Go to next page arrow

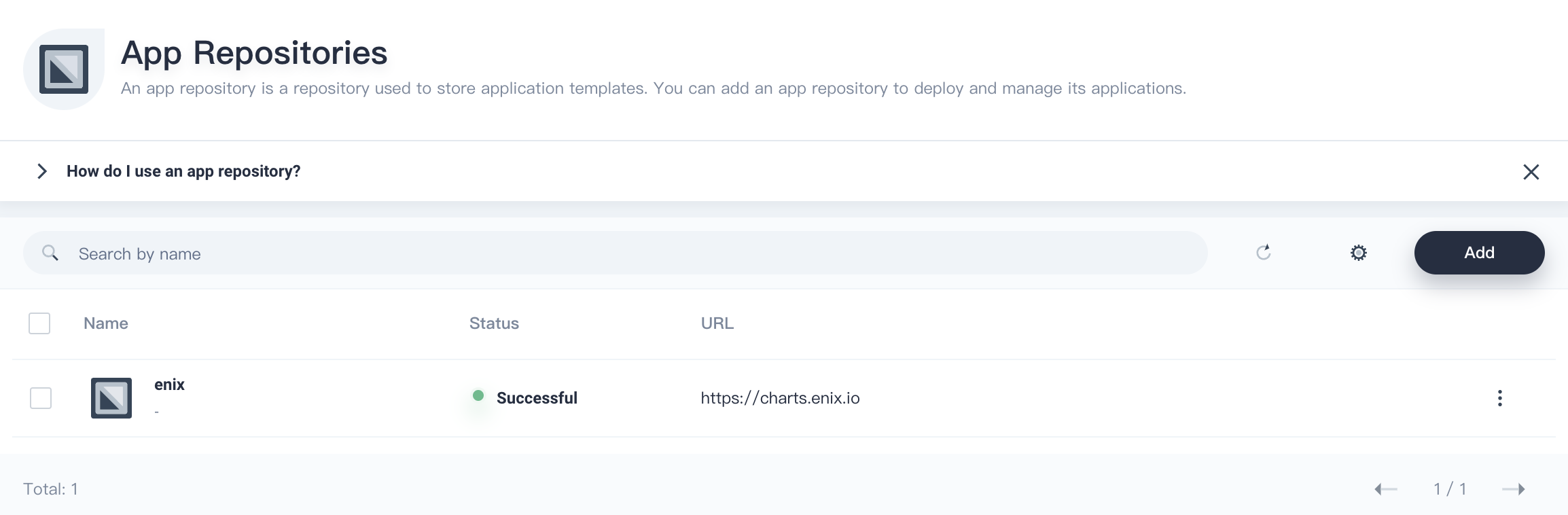click(1513, 489)
